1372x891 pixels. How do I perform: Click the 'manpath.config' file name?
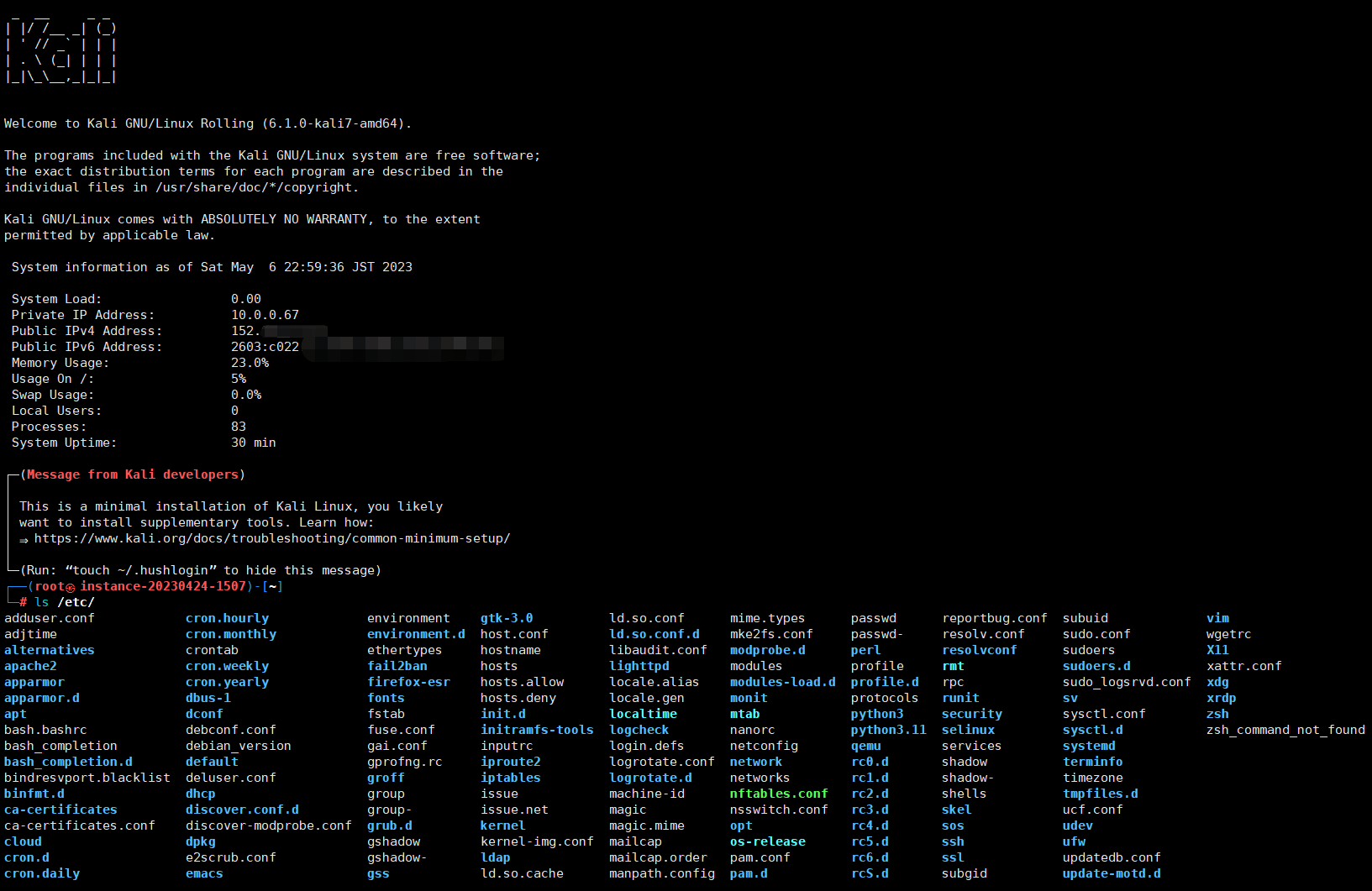click(x=662, y=873)
